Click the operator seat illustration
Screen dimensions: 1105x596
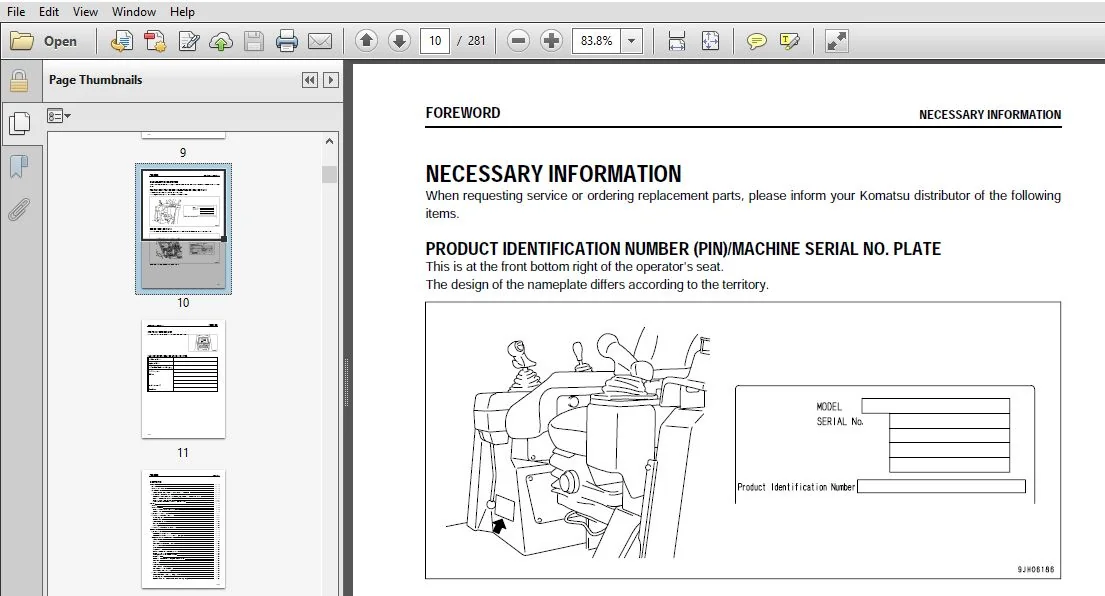tap(578, 444)
